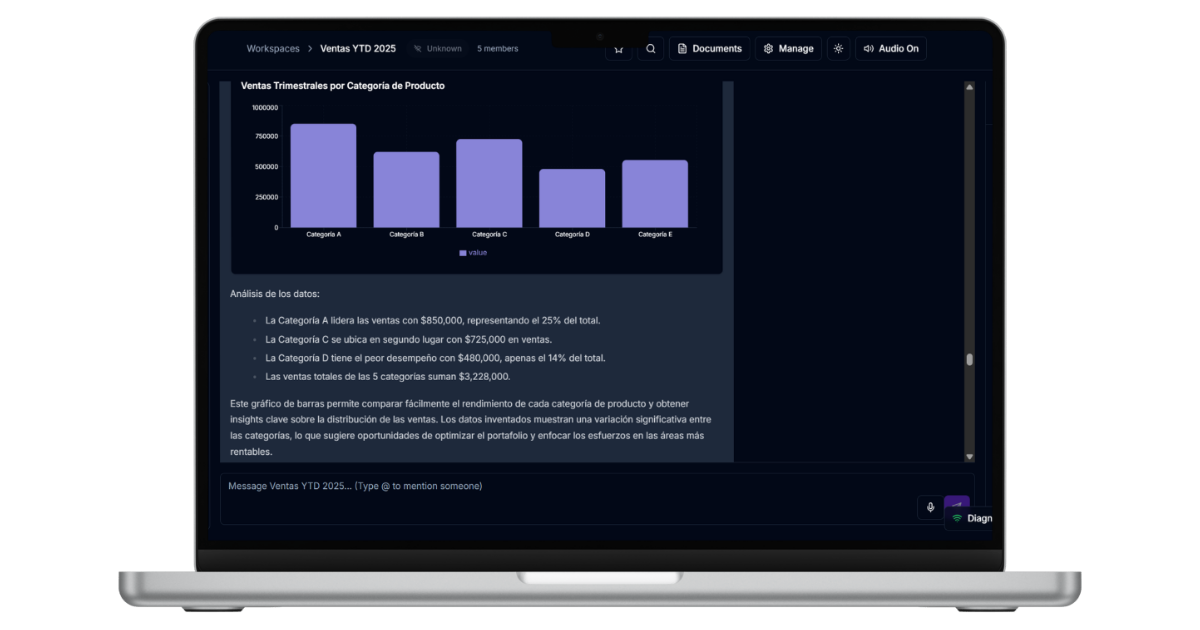
Task: Select the Categoría D bar in chart
Action: [x=572, y=198]
